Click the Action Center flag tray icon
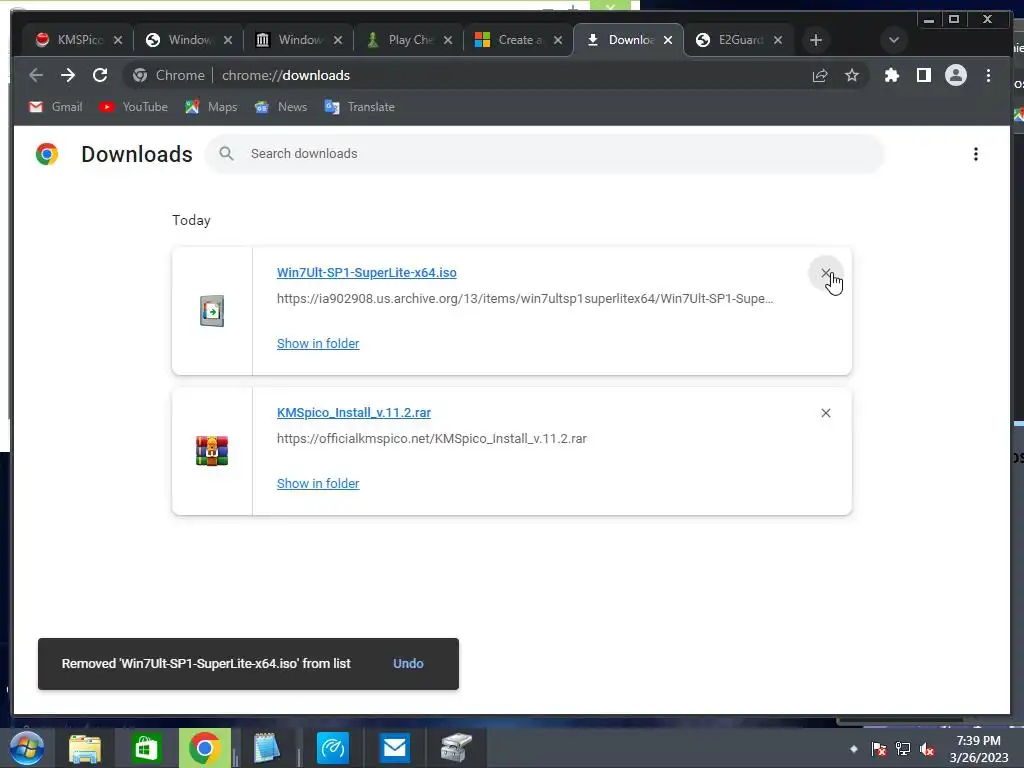 coord(879,749)
